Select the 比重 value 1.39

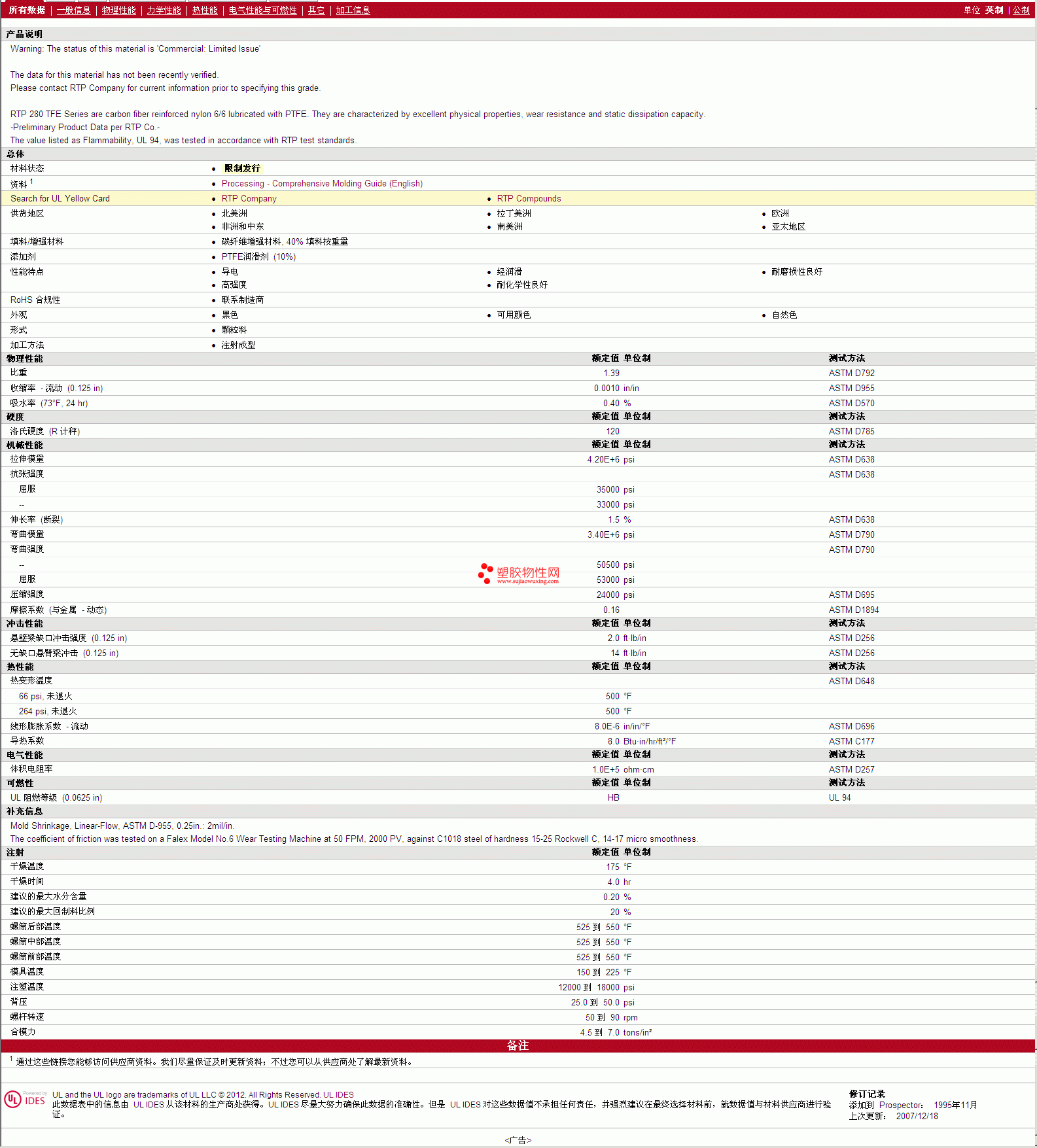click(x=611, y=373)
